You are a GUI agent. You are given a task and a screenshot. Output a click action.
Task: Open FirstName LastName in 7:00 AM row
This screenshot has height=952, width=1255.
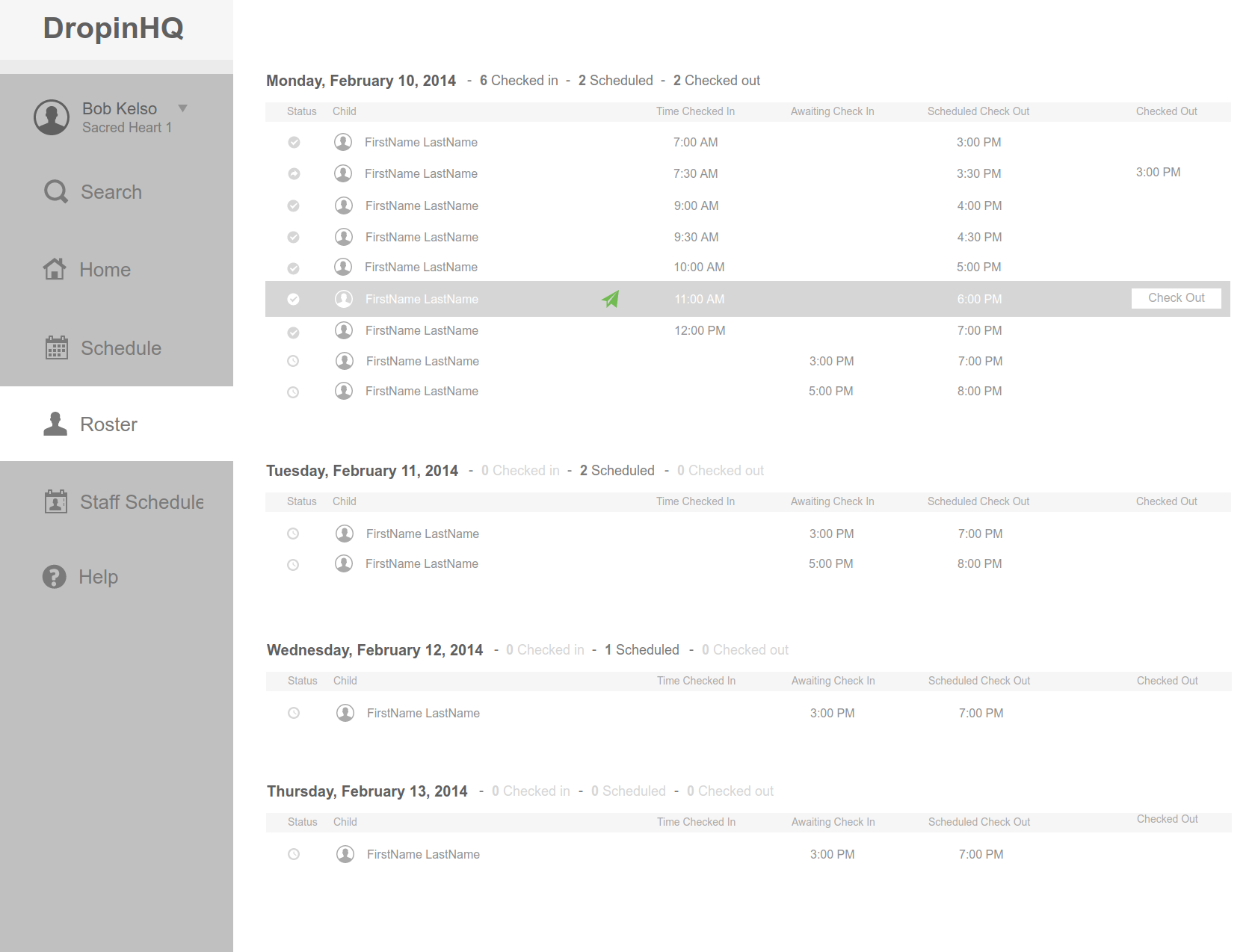pyautogui.click(x=421, y=142)
